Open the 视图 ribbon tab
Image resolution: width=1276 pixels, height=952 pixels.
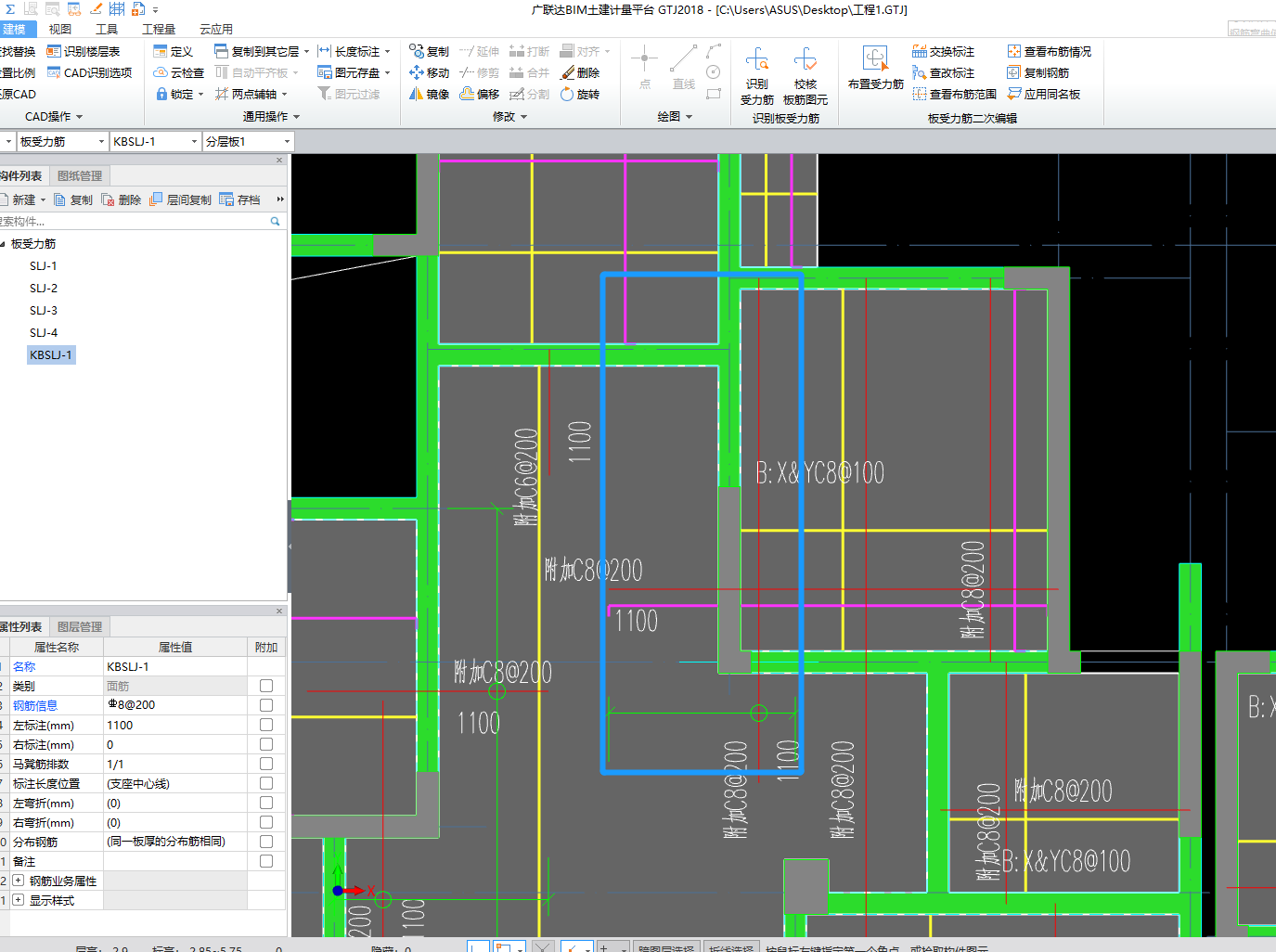[60, 30]
